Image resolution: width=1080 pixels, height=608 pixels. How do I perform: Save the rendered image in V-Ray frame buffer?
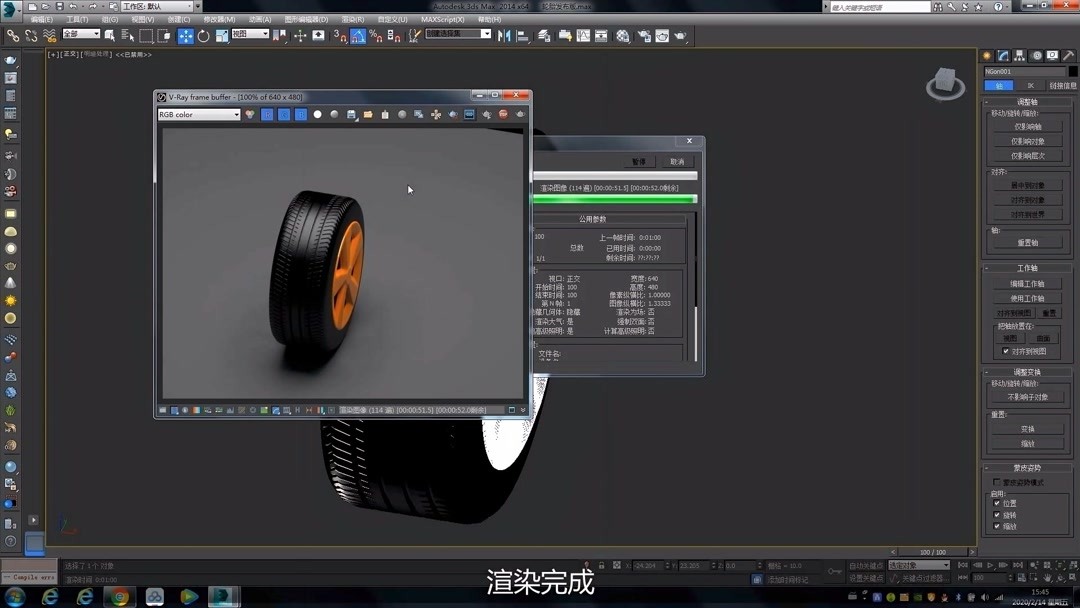click(350, 114)
